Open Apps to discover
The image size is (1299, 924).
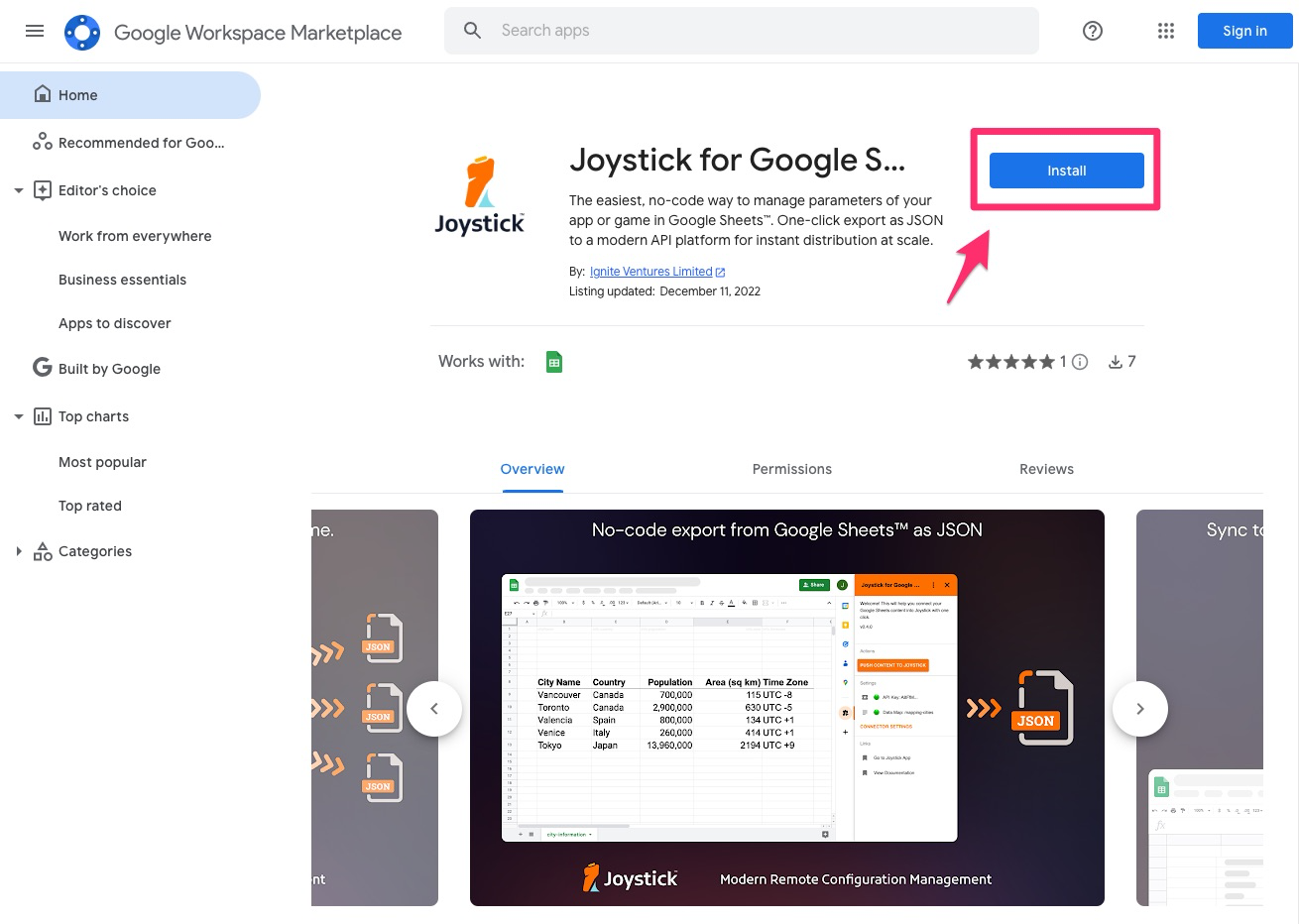click(114, 323)
